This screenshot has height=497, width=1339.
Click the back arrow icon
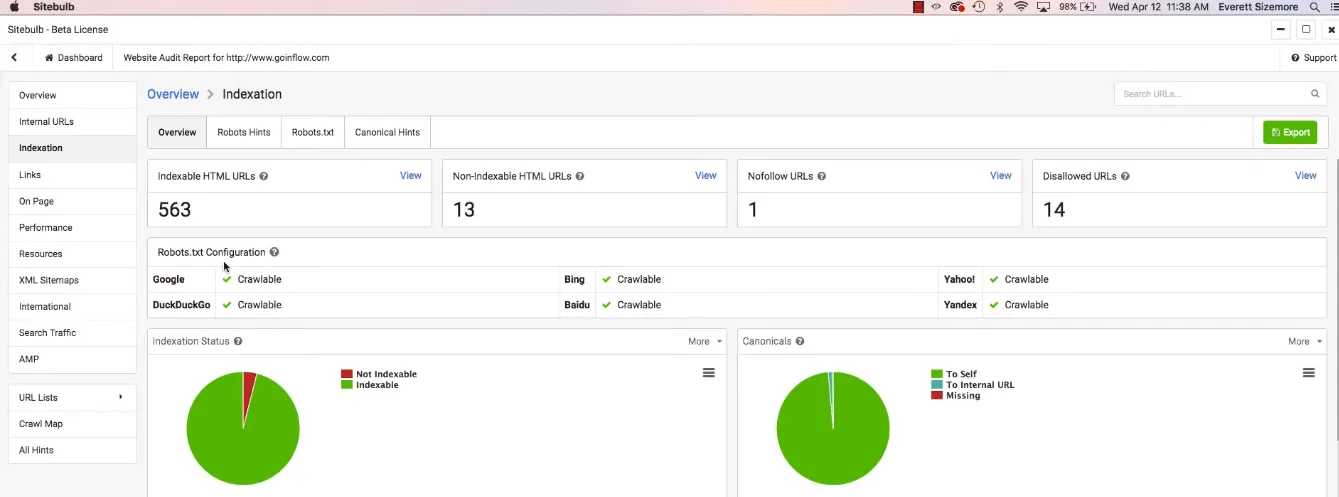pyautogui.click(x=14, y=58)
